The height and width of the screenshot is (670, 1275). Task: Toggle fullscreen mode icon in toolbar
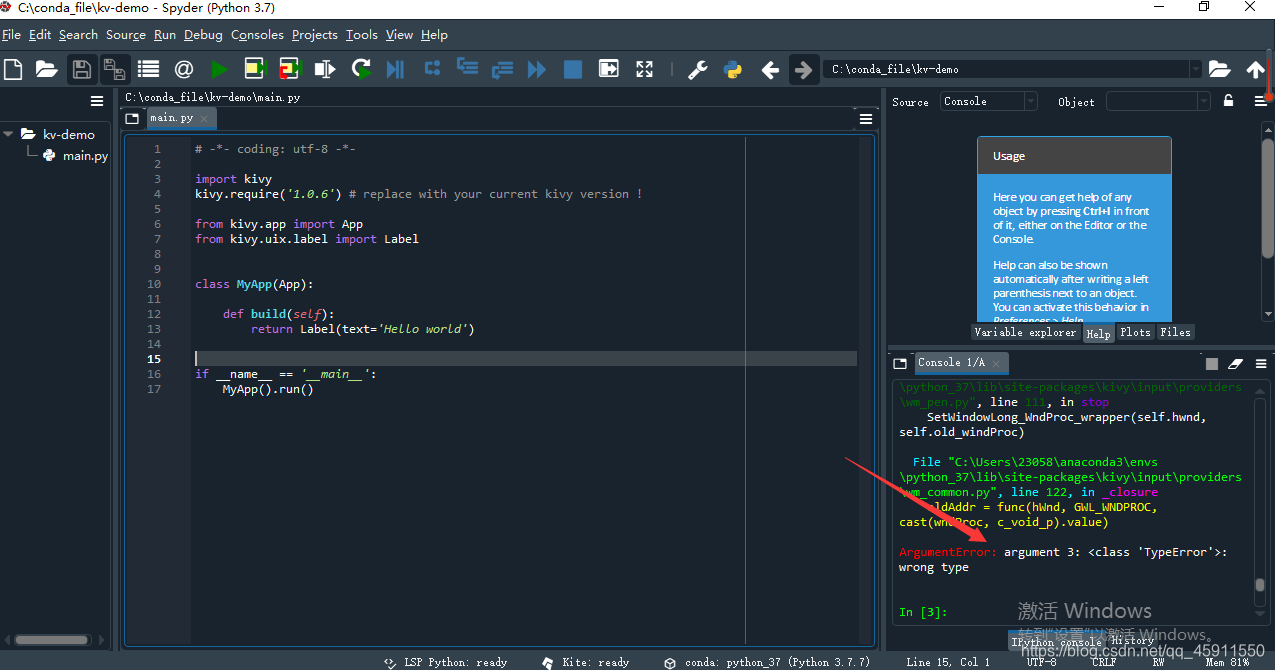644,69
